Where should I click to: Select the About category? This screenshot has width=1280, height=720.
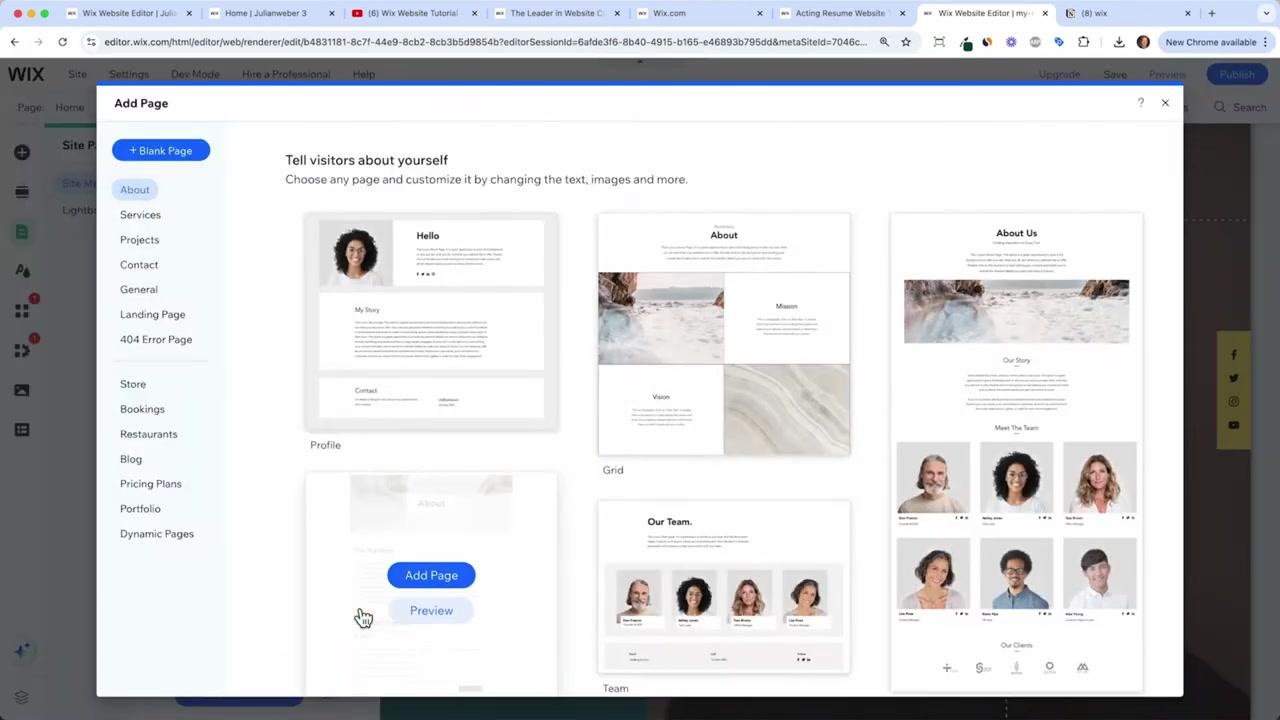(135, 190)
